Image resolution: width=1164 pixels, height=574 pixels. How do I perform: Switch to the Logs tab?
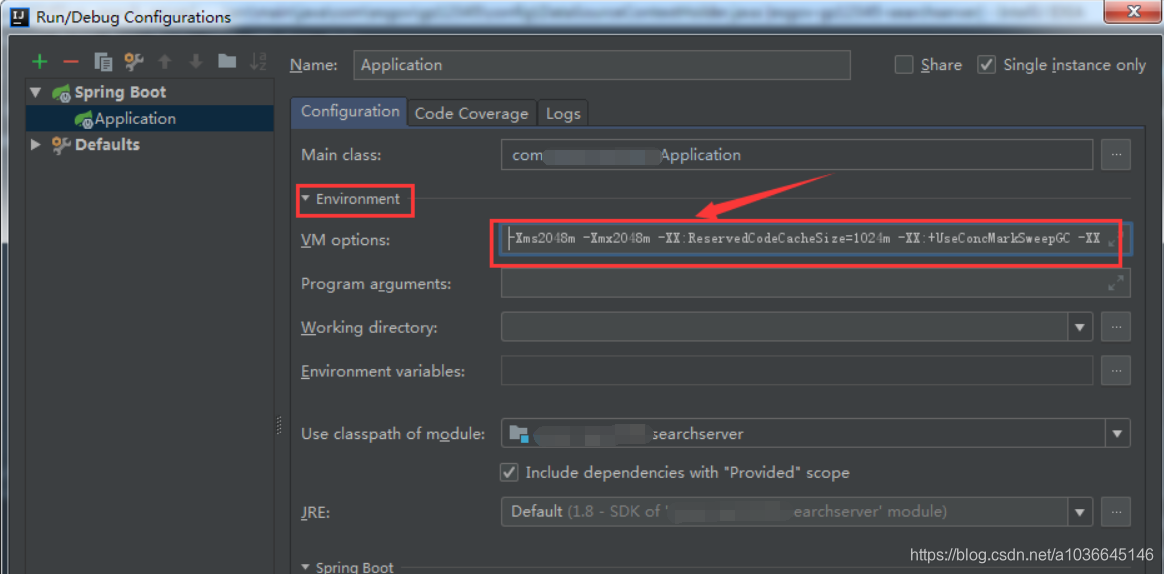pos(563,114)
